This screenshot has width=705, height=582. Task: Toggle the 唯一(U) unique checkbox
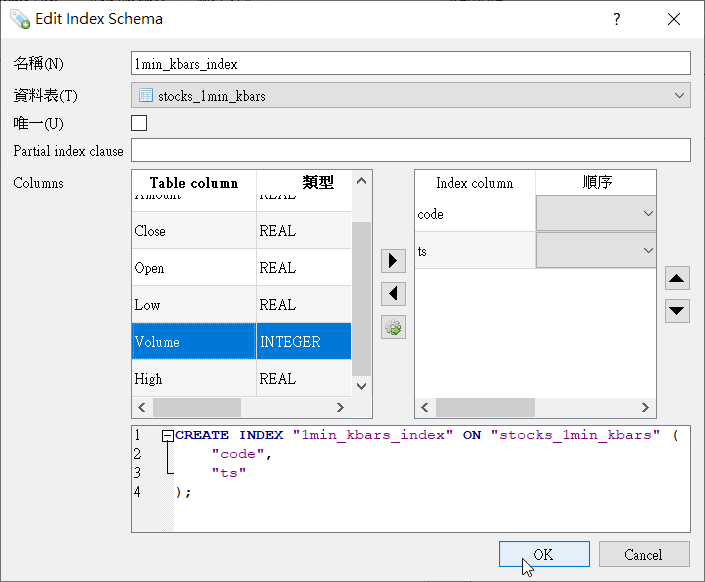[x=139, y=123]
